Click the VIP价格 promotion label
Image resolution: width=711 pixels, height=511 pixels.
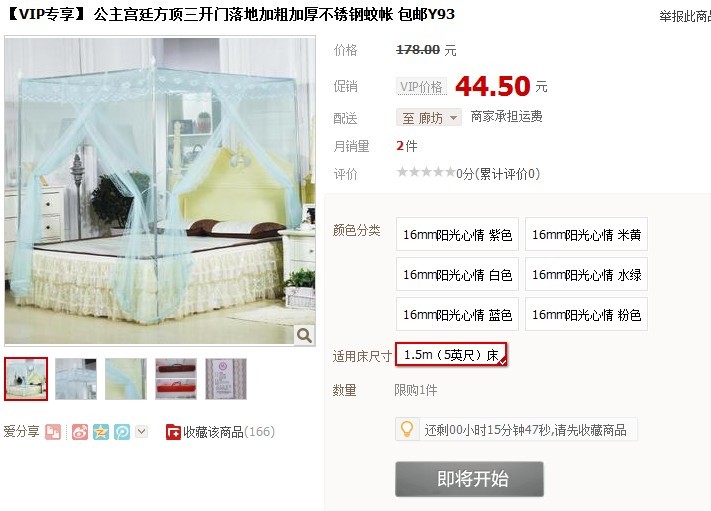[421, 86]
